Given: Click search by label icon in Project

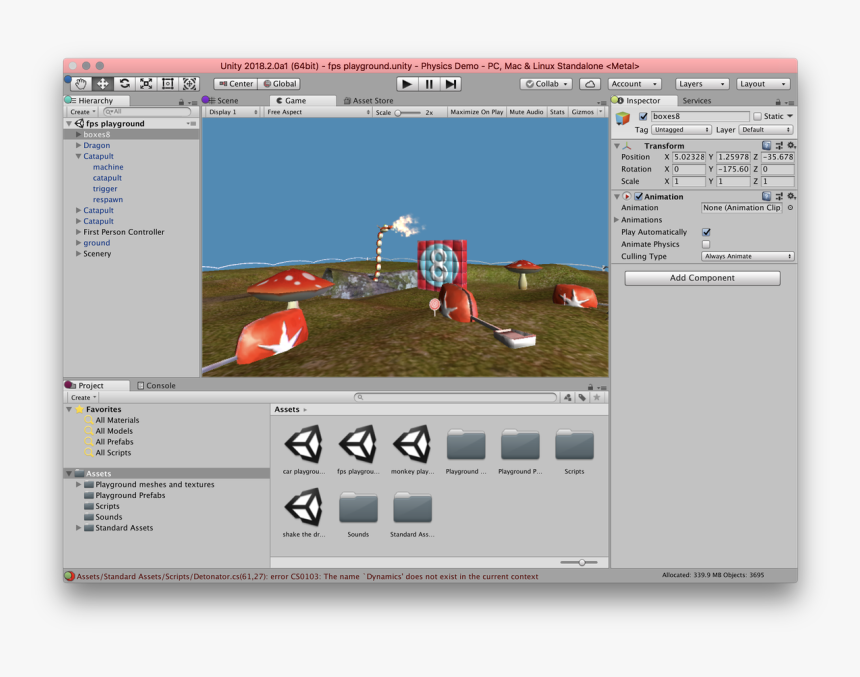Looking at the screenshot, I should [x=582, y=397].
